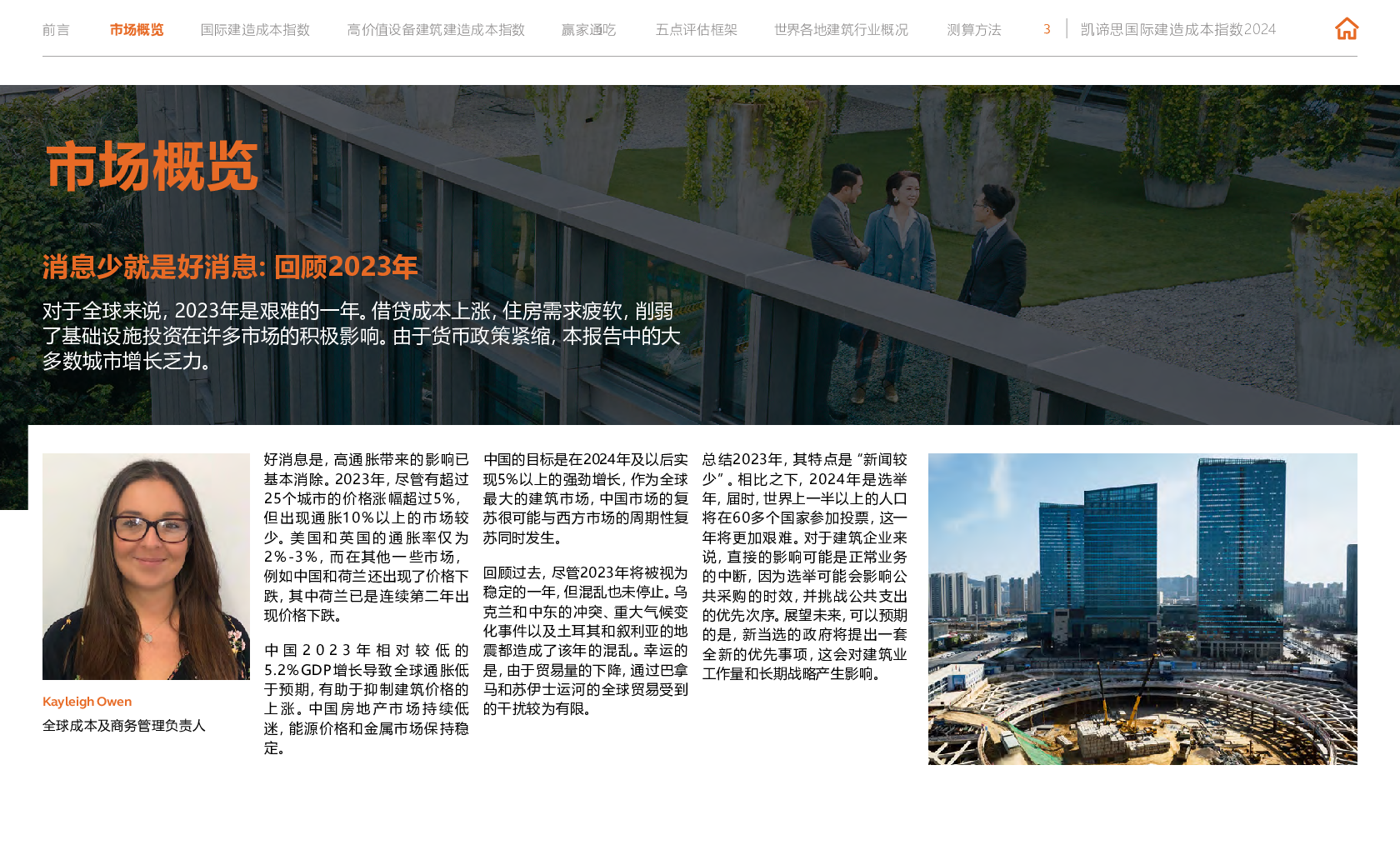Viewport: 1400px width, 850px height.
Task: Click the Kayleigh Owen name label
Action: point(87,702)
